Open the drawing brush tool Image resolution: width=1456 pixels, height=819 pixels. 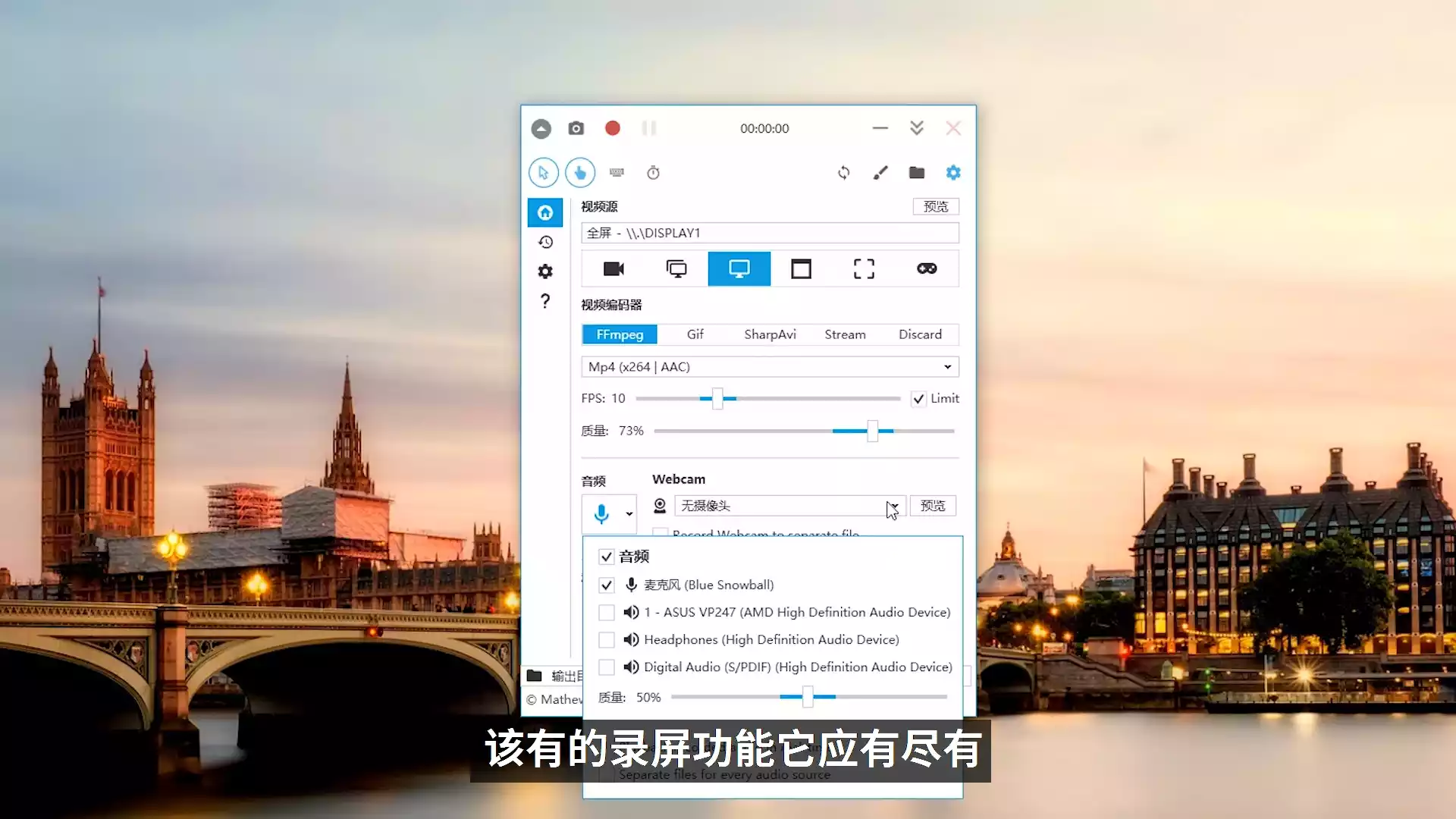point(880,173)
